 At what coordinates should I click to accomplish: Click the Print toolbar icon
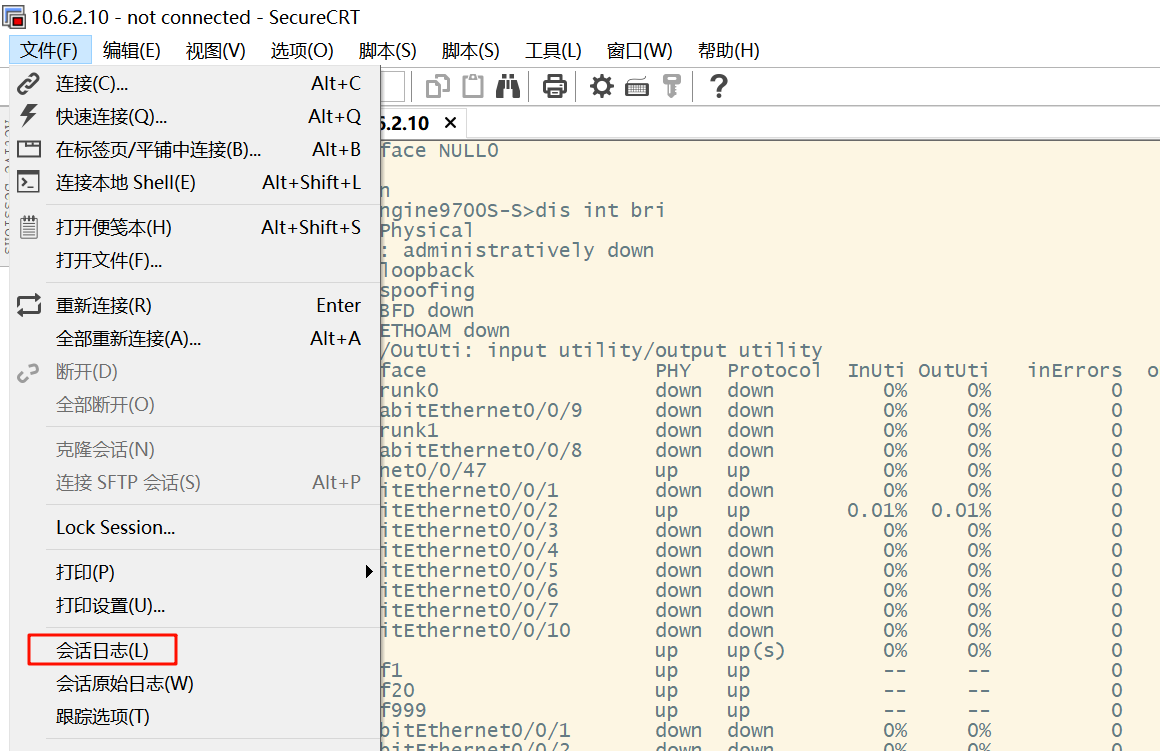tap(554, 87)
